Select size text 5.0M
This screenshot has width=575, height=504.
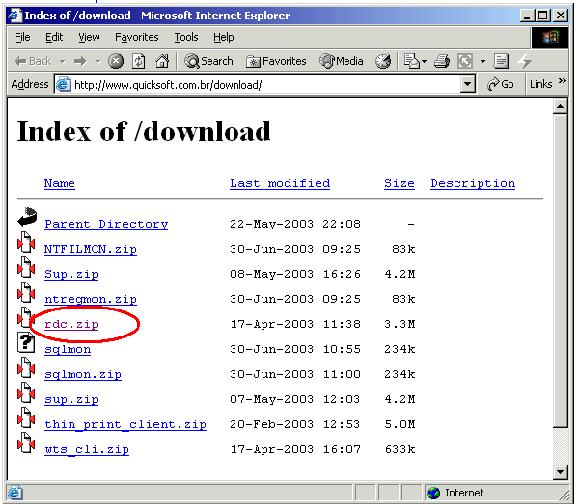[x=400, y=424]
